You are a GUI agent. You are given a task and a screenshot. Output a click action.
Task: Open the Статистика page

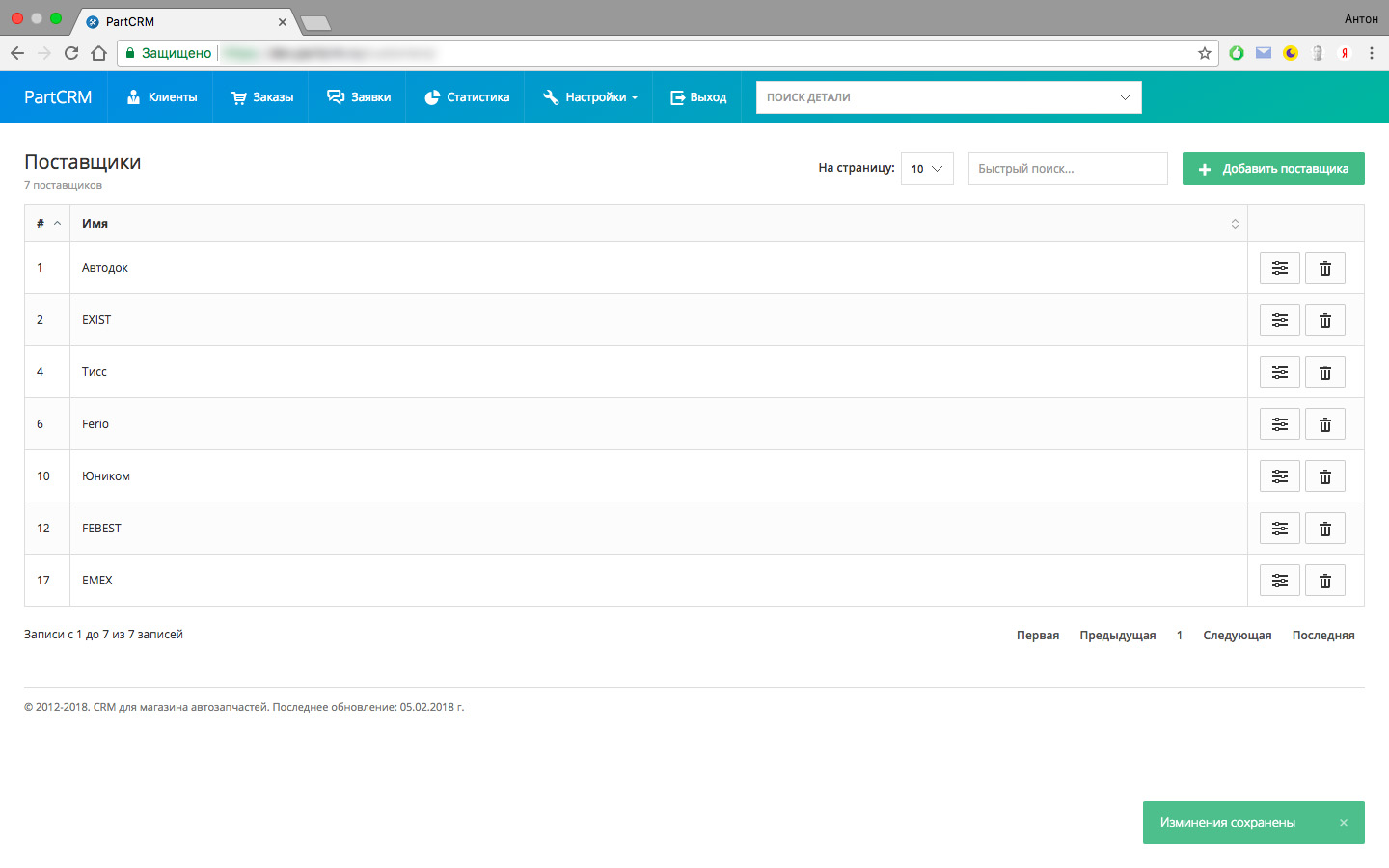click(467, 97)
